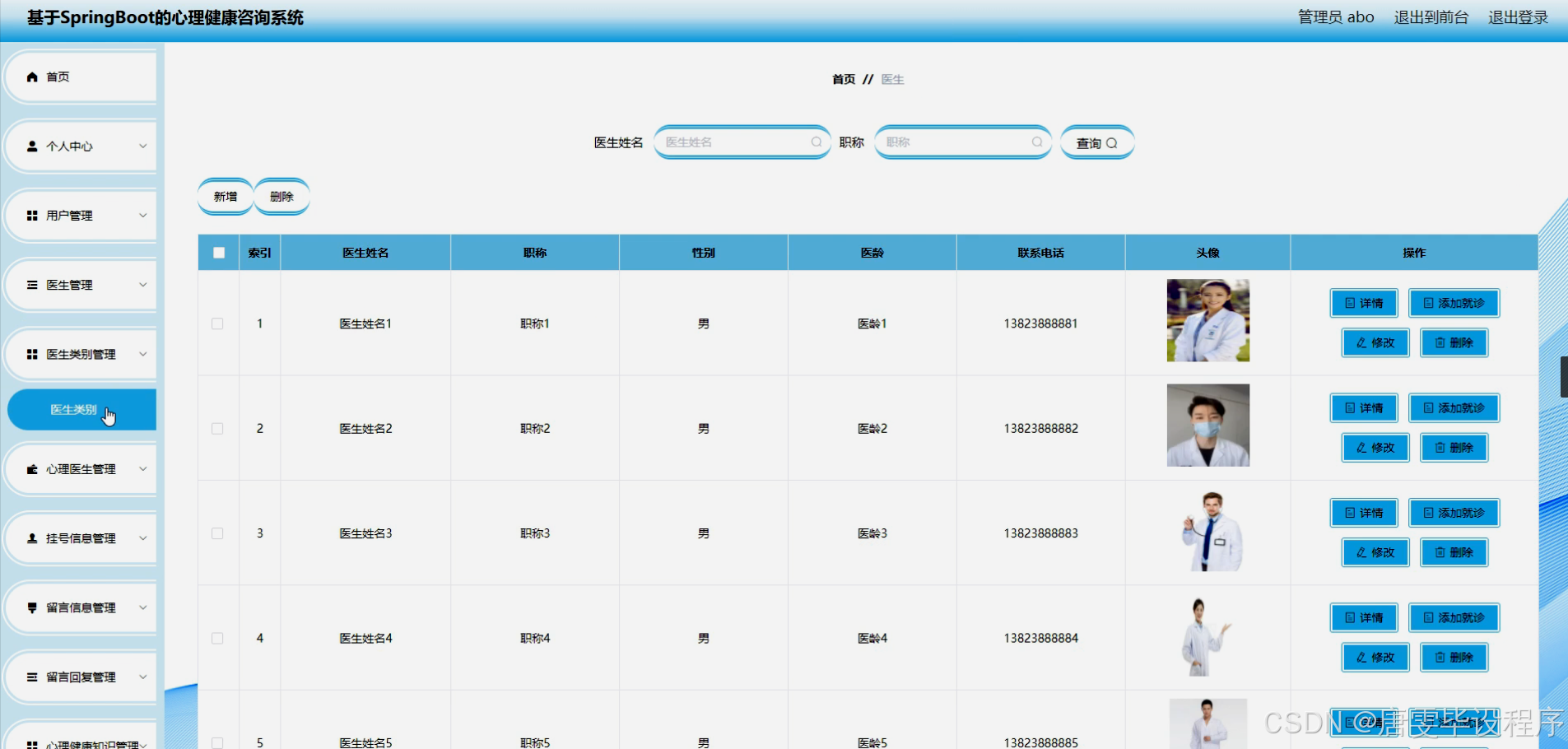Screen dimensions: 1568x749
Task: Click the icon beside 心理医生管理
Action: [x=32, y=469]
